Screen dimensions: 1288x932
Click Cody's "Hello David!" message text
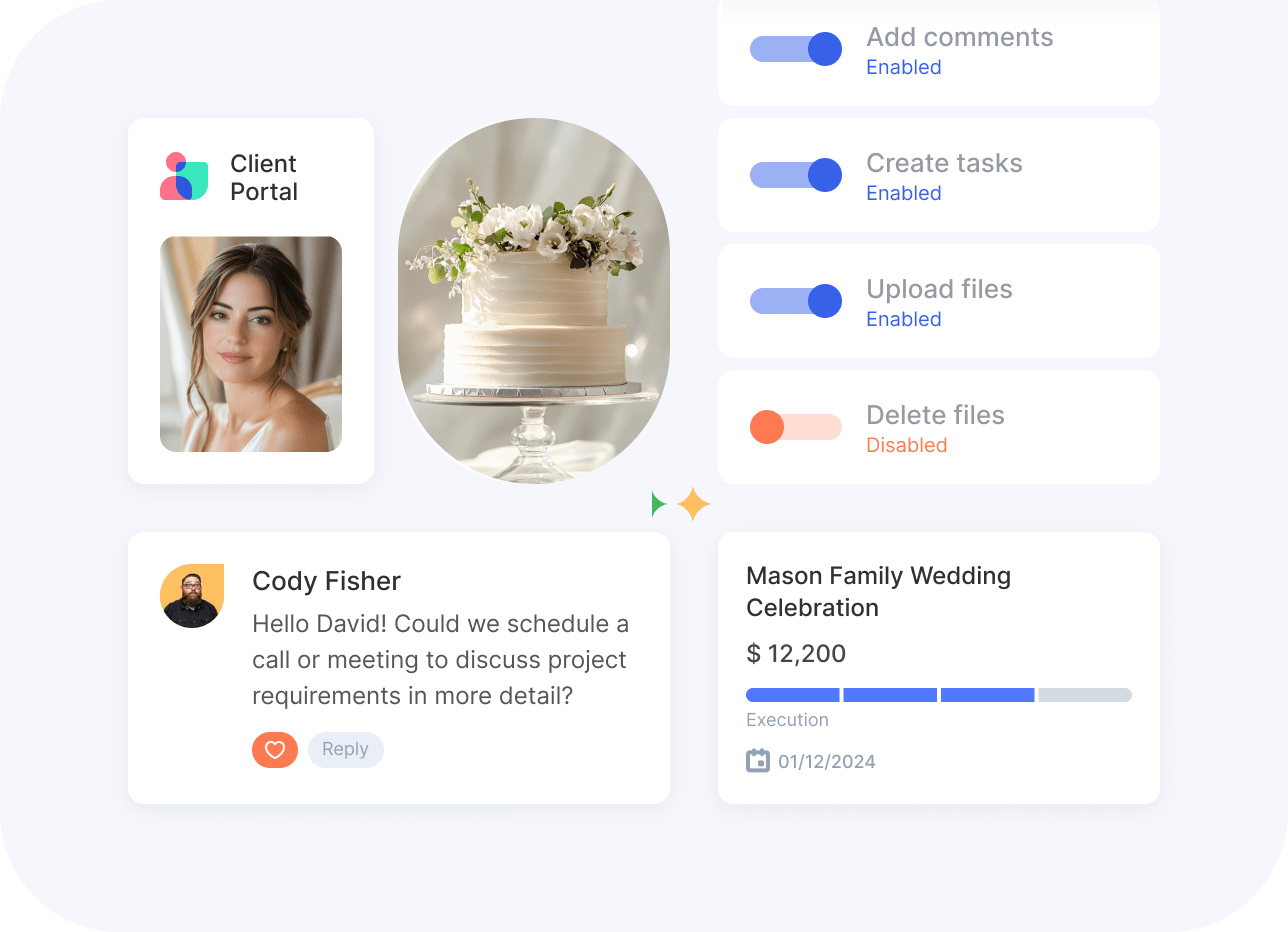tap(440, 660)
